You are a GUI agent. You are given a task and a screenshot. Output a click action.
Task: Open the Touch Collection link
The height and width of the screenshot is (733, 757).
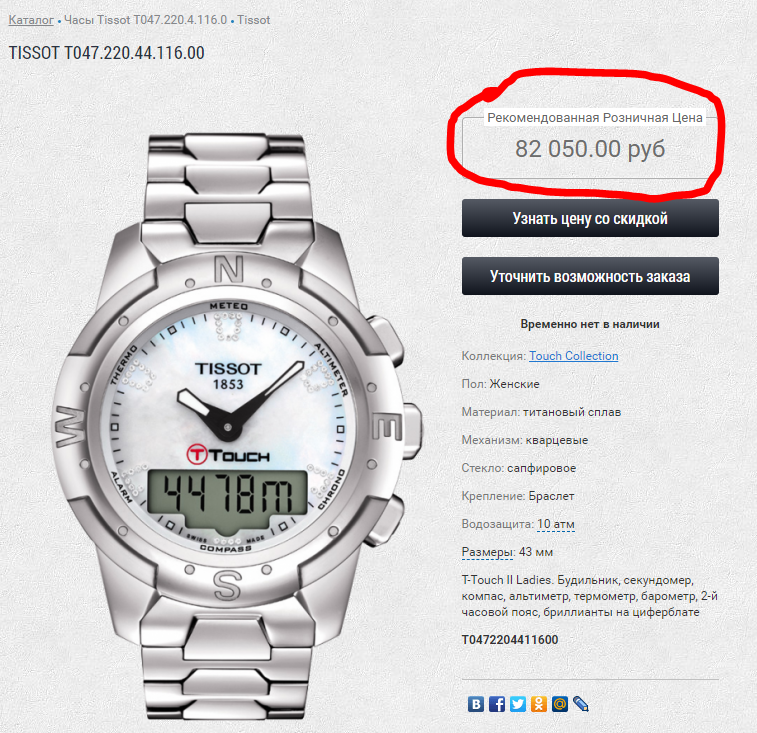pos(574,356)
